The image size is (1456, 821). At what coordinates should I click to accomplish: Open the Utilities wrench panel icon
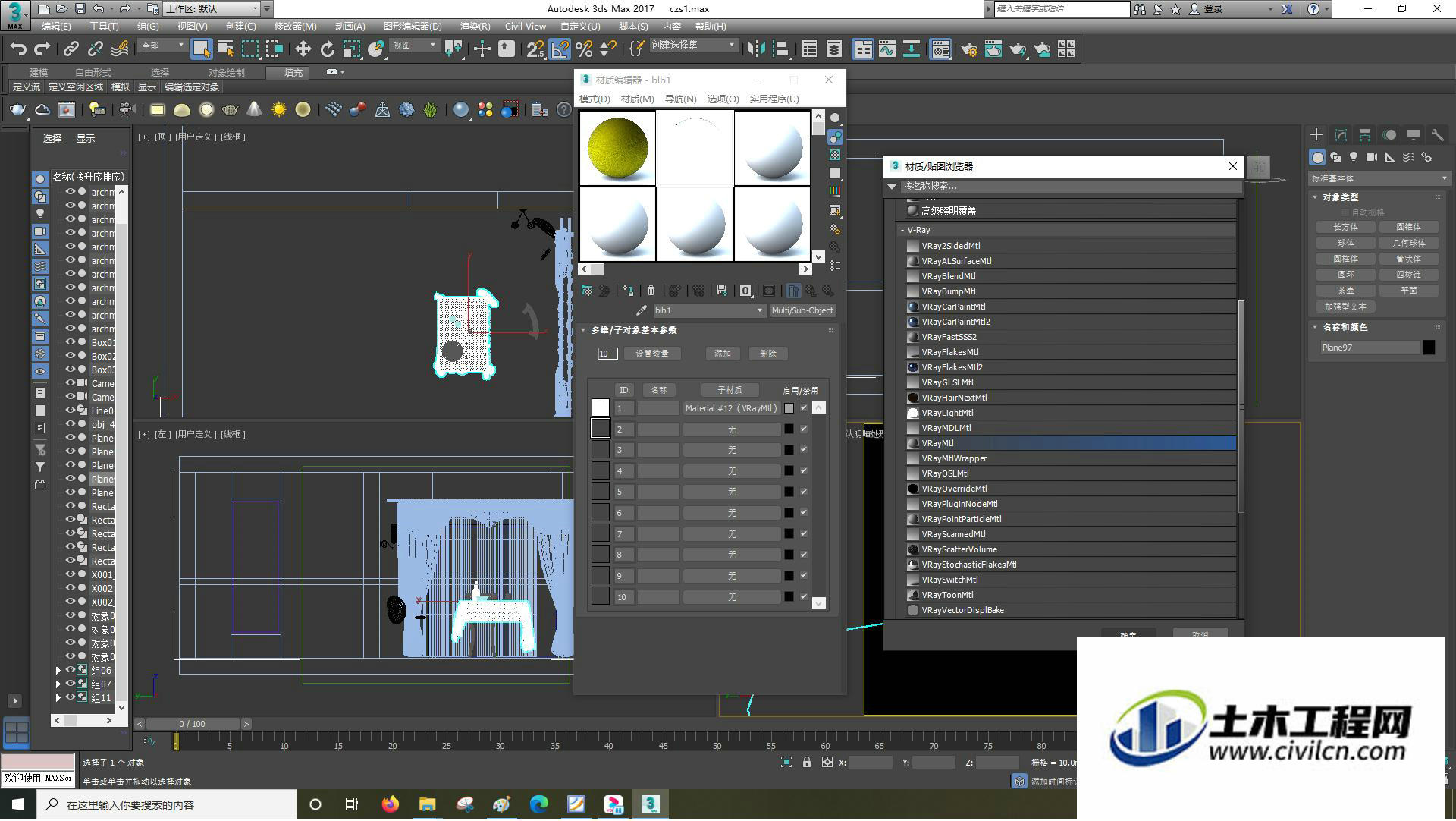[1438, 134]
